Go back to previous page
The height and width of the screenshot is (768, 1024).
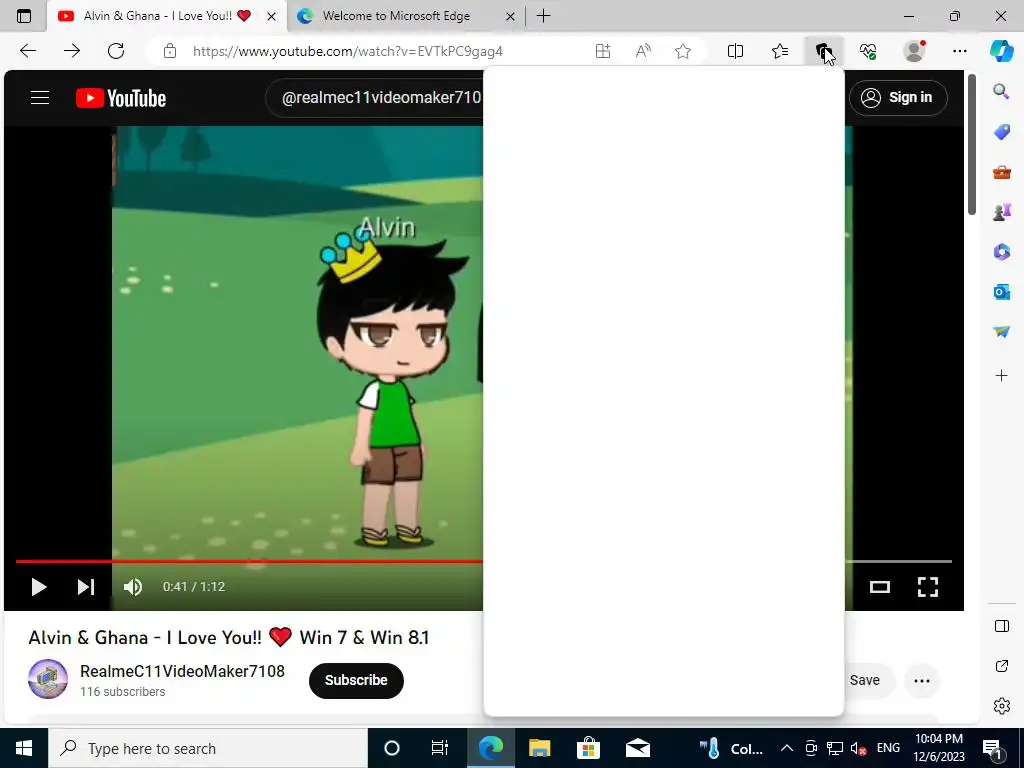click(x=28, y=51)
